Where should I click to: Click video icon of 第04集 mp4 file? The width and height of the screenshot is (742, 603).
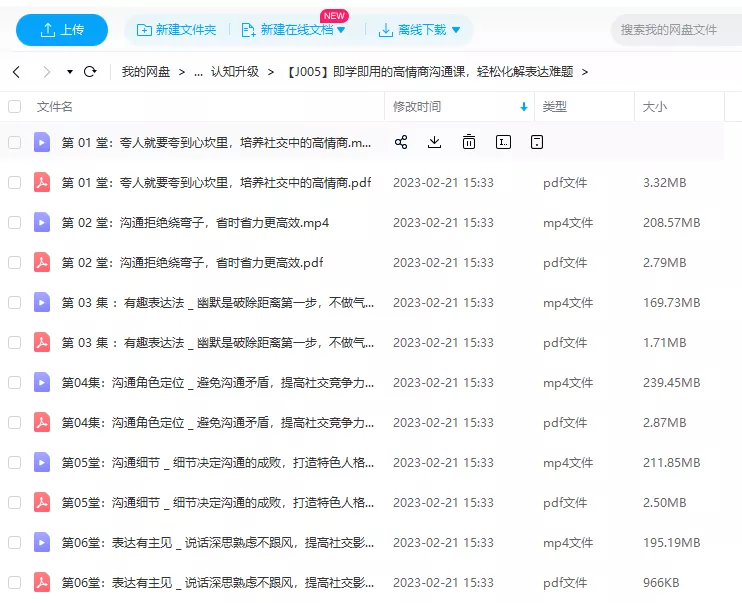[42, 382]
